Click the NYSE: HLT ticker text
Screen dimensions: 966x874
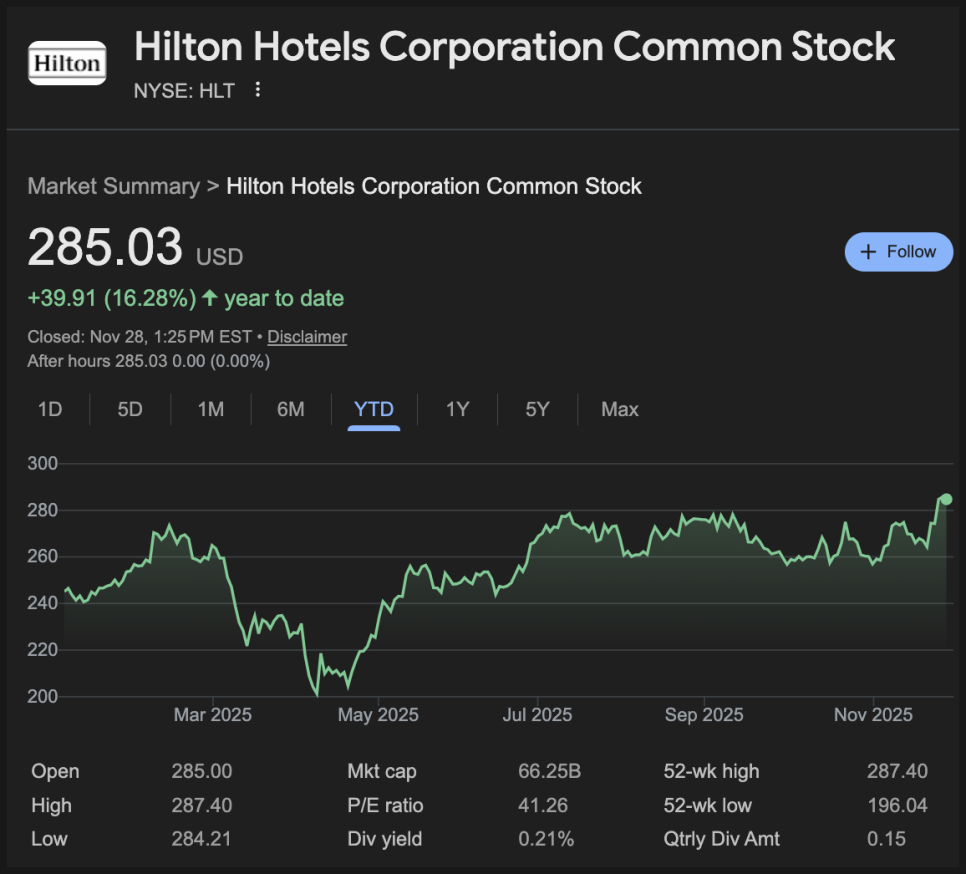184,91
